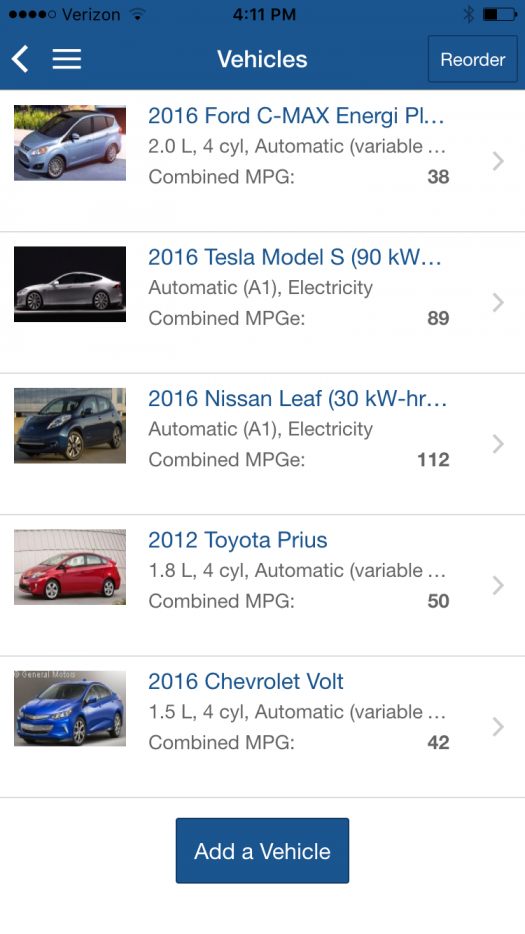
Task: Click the Add a Vehicle button
Action: [x=262, y=851]
